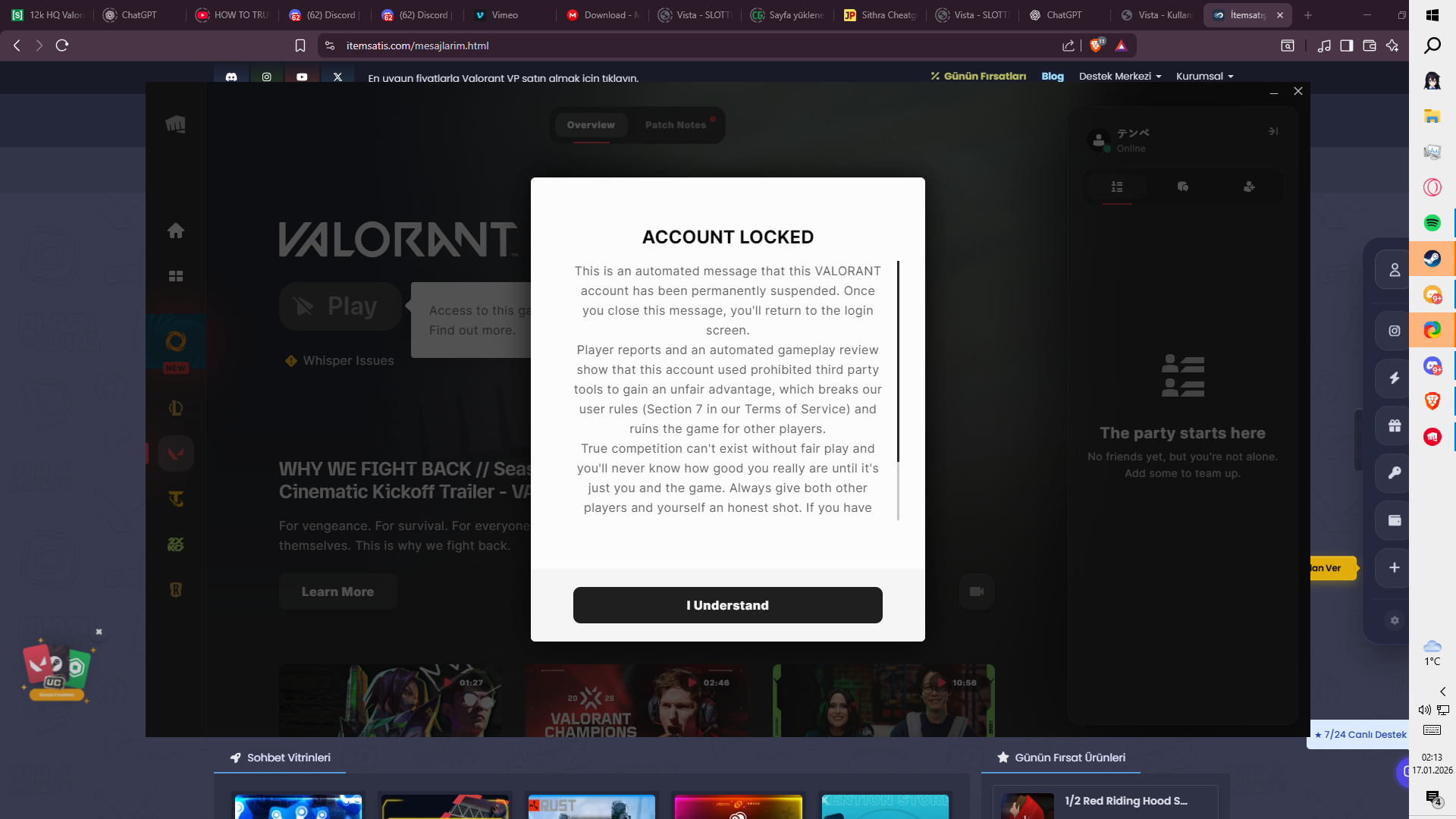Open YouTube link in website header
Image resolution: width=1456 pixels, height=819 pixels.
(302, 77)
